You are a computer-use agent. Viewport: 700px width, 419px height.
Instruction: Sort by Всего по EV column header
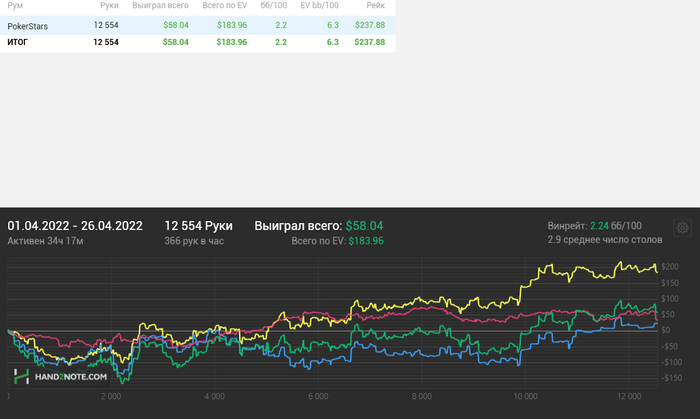point(225,5)
